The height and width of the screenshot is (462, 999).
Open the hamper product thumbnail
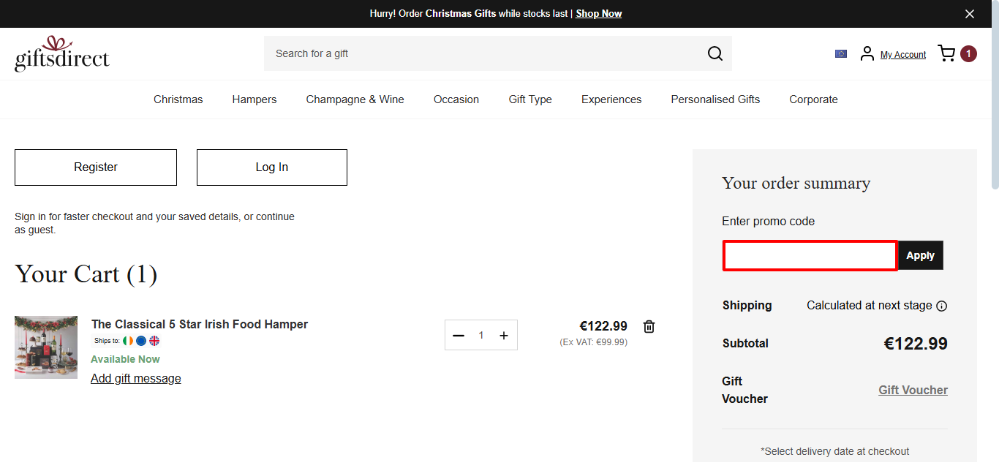coord(46,347)
